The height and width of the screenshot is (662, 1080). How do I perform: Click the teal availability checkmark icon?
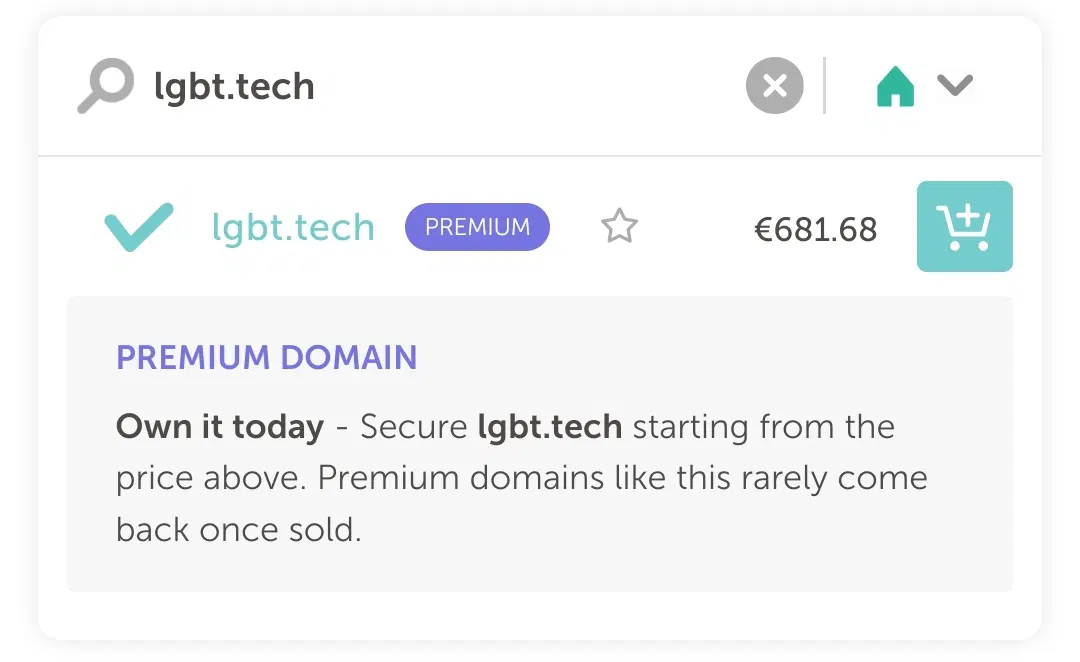pos(138,227)
